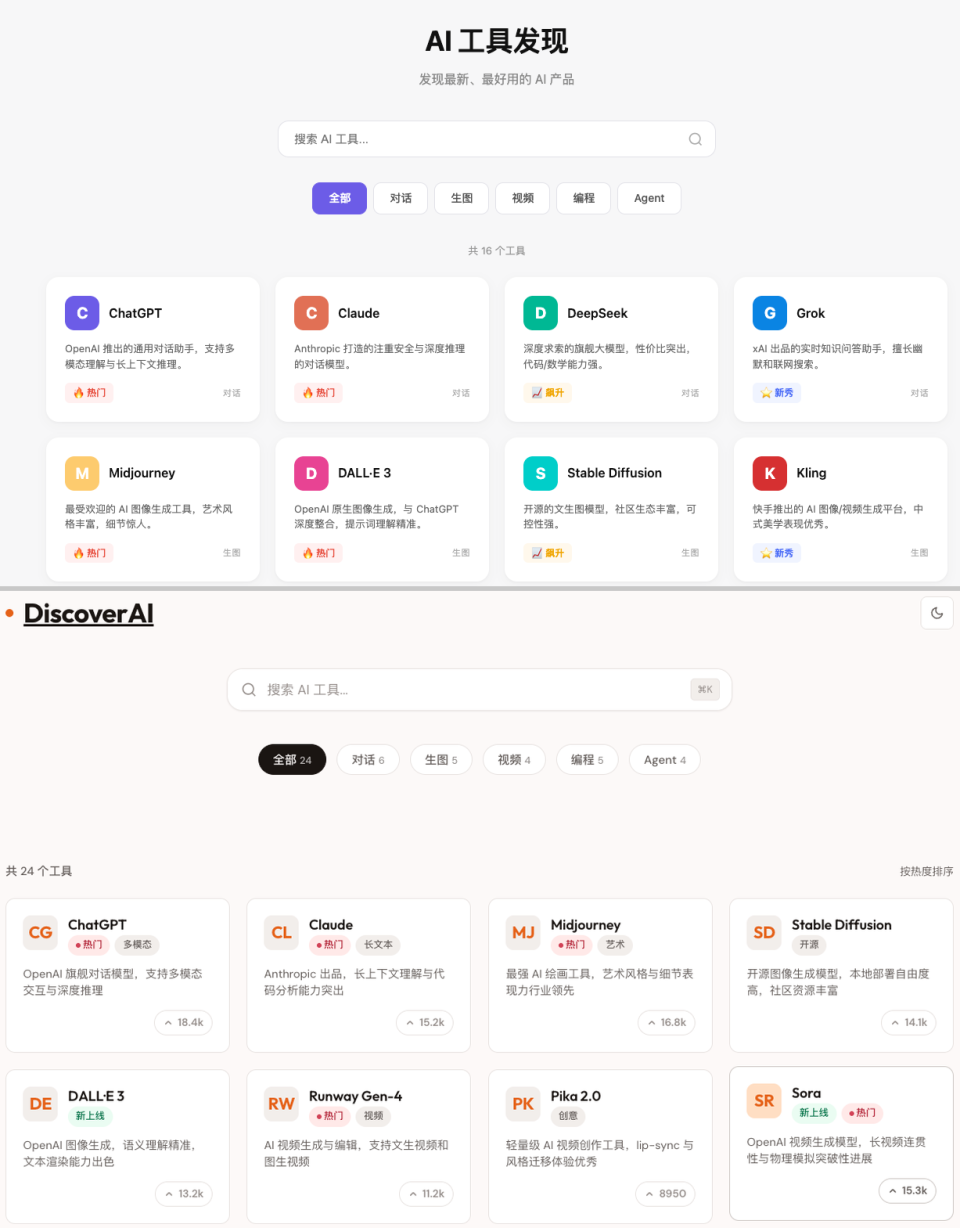The height and width of the screenshot is (1228, 960).
Task: Click the purple C icon of ChatGPT
Action: 82,313
